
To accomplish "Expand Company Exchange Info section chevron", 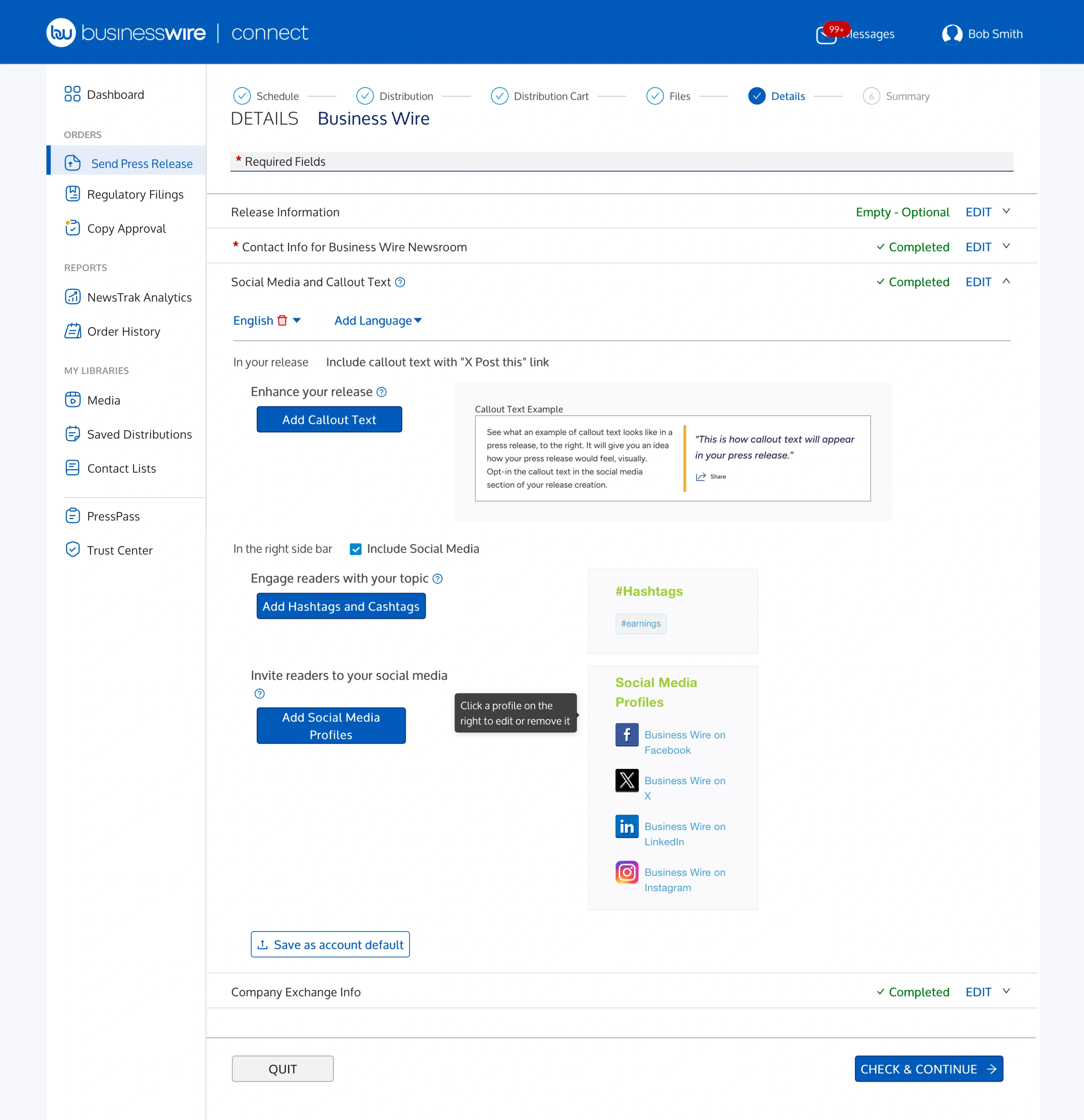I will click(x=1006, y=991).
